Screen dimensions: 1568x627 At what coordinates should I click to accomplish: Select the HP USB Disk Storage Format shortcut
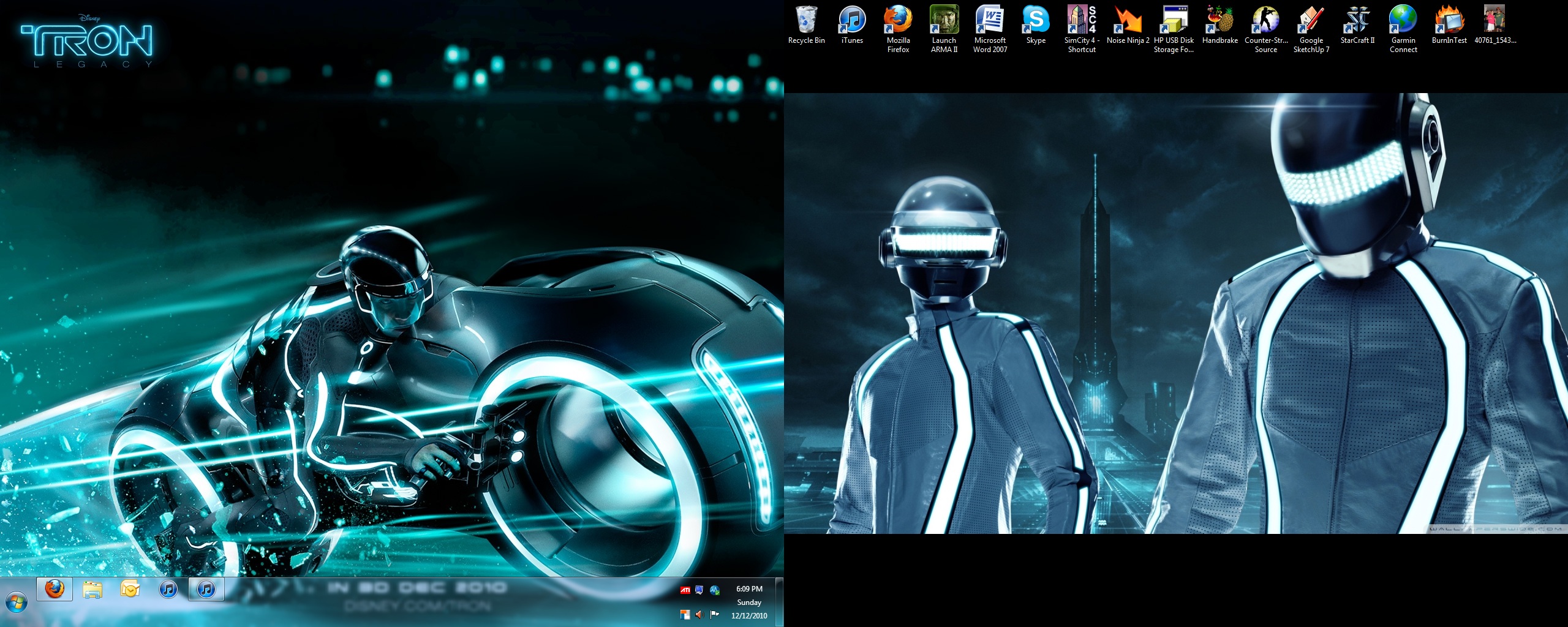coord(1174,29)
